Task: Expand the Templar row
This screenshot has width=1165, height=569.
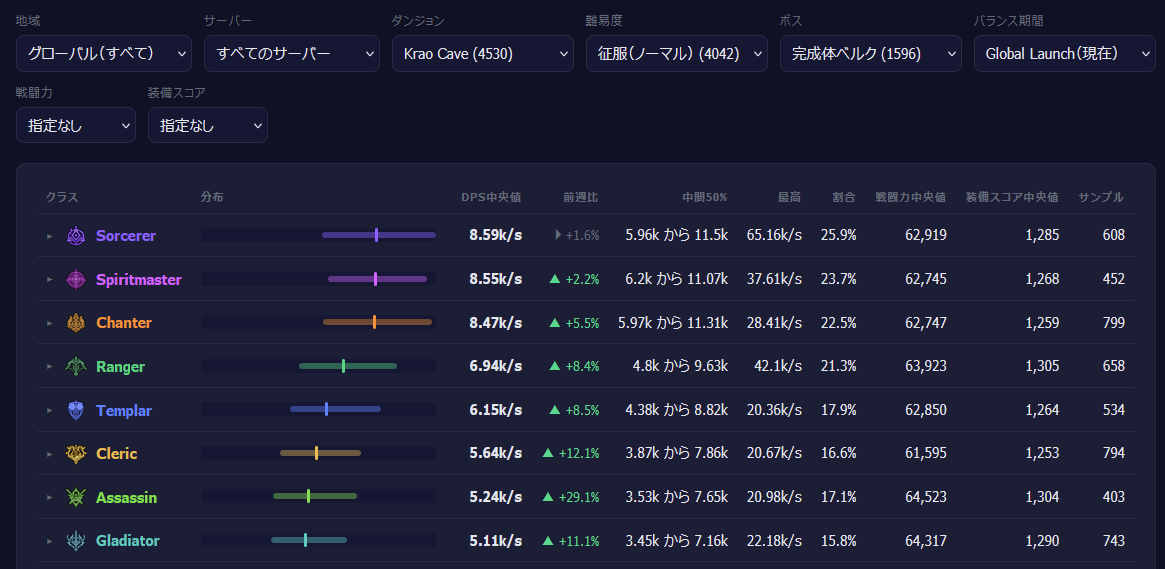Action: tap(50, 410)
